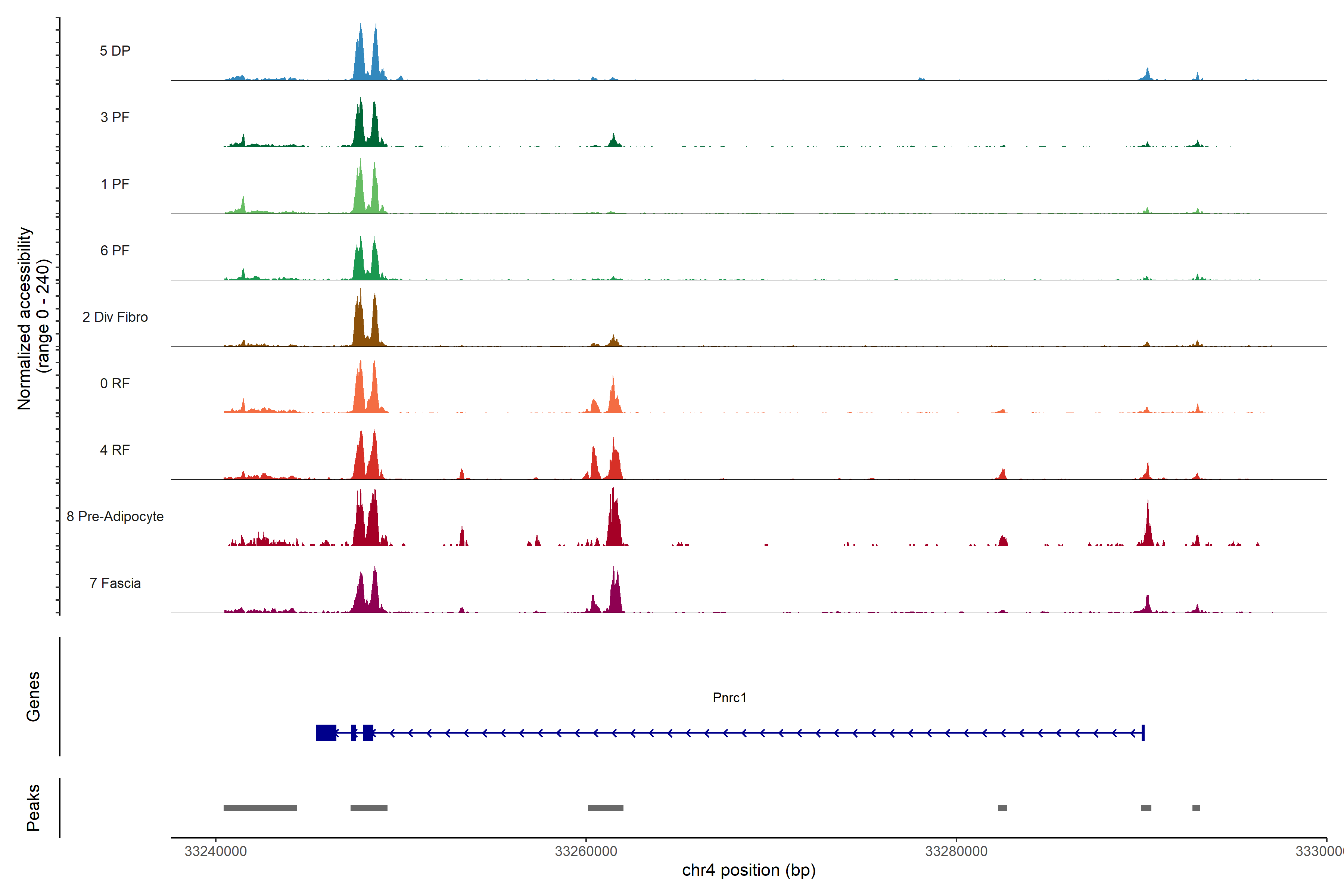Click the chr4 position (bp) axis title

749,870
